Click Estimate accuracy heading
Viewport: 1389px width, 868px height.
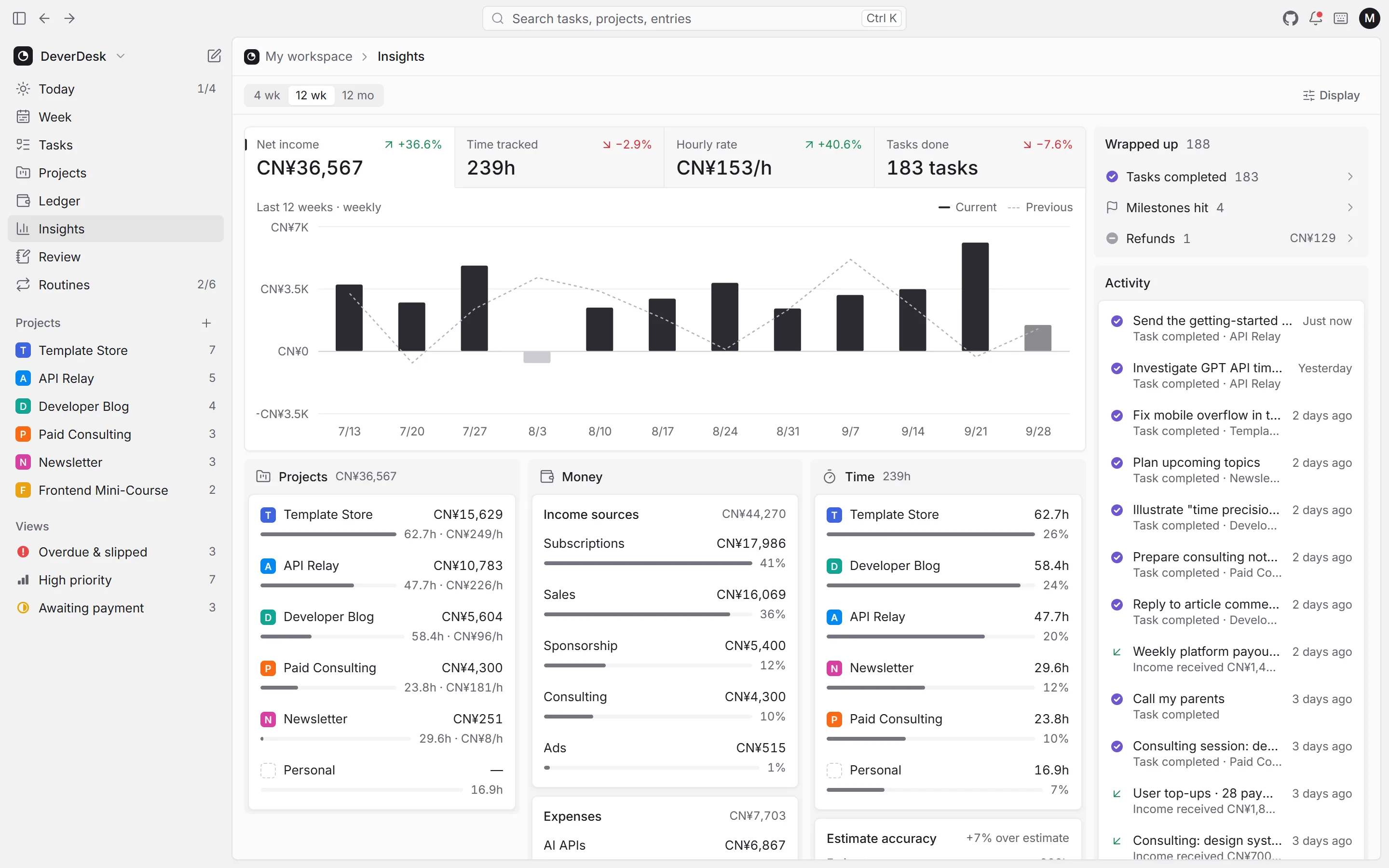pos(881,838)
